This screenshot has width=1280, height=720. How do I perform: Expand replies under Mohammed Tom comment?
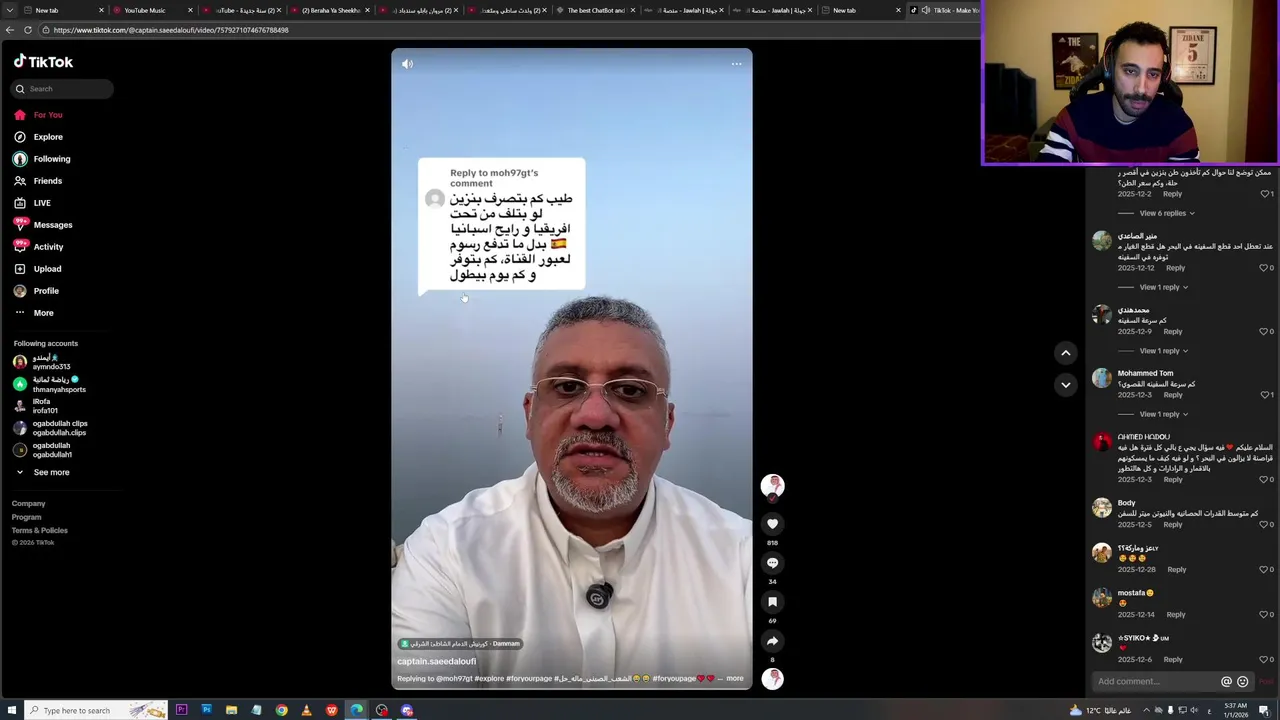[1163, 414]
